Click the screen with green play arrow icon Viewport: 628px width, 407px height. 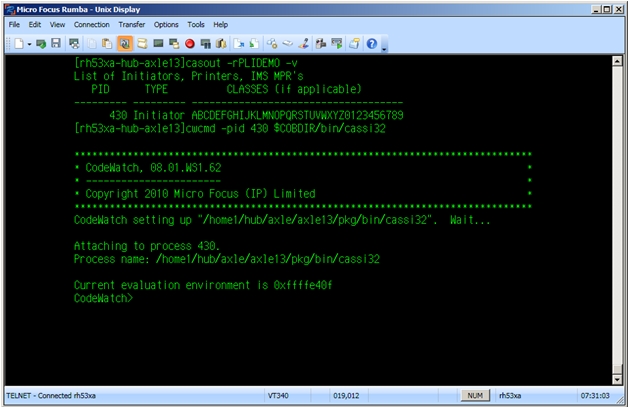(337, 43)
